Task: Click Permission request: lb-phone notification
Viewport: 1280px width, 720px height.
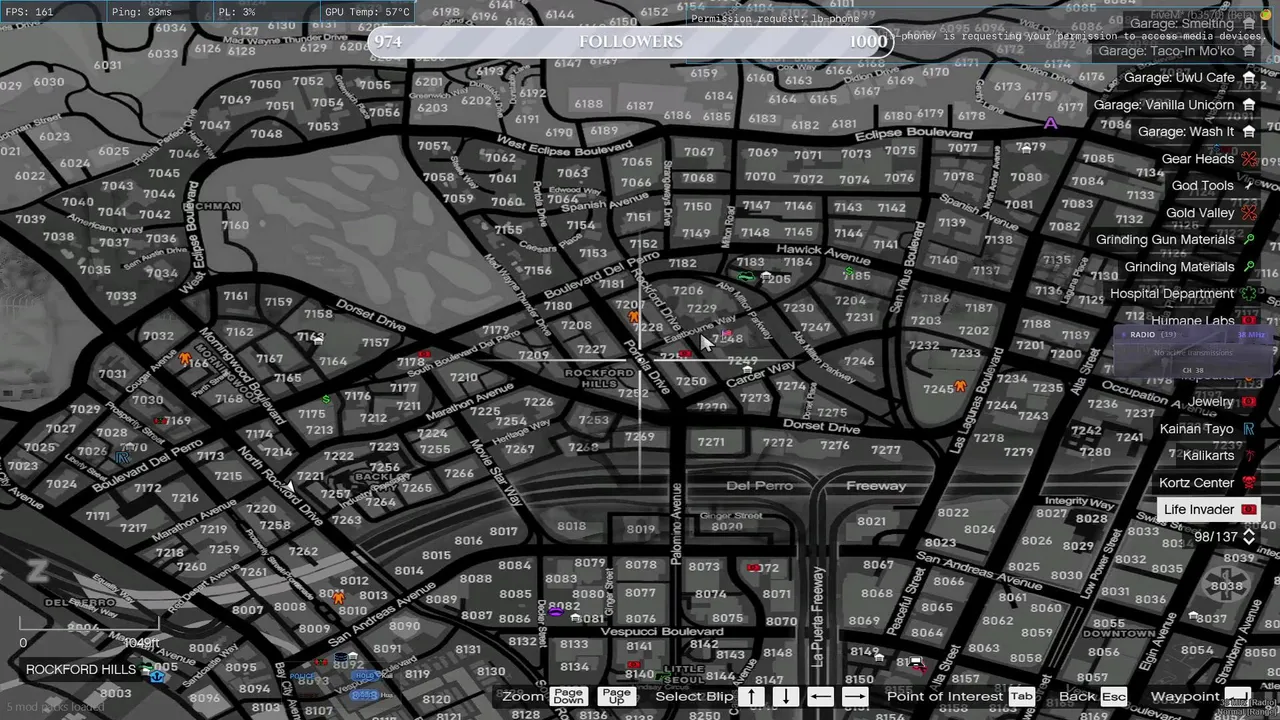Action: pyautogui.click(x=775, y=18)
